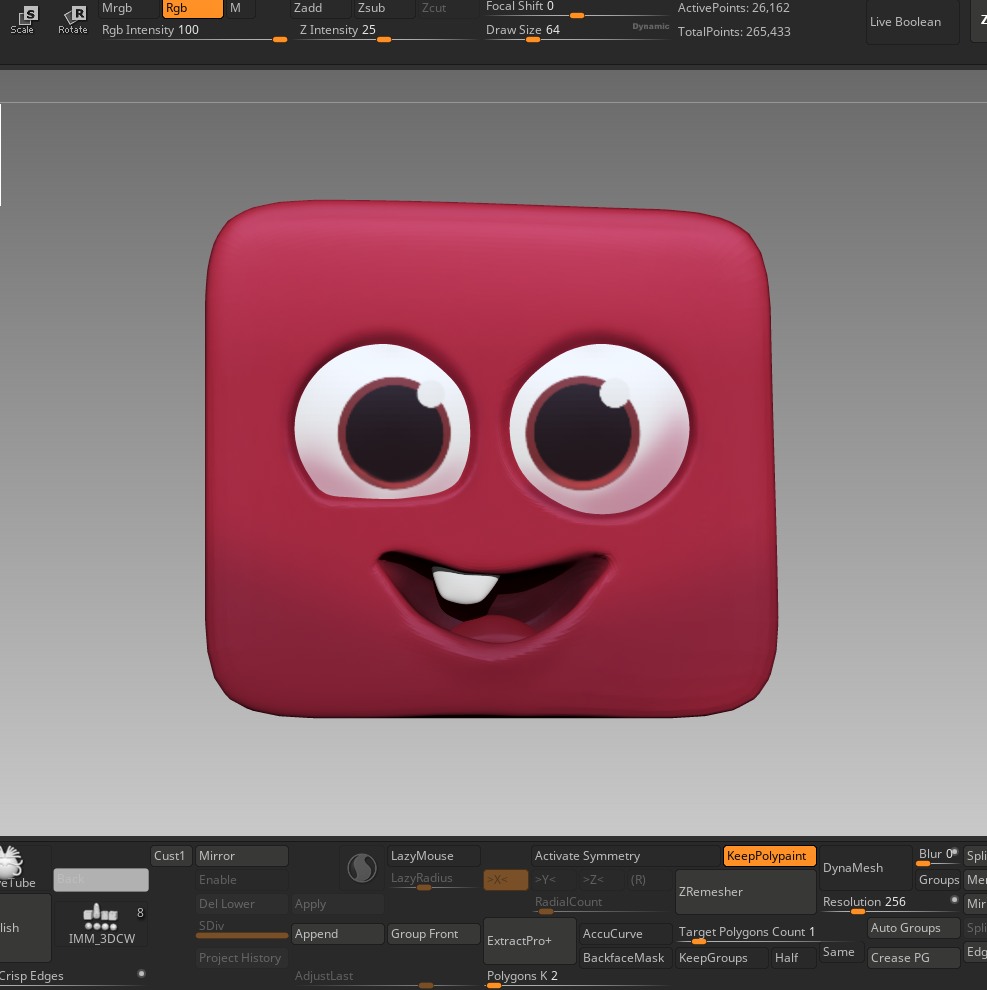Screen dimensions: 987x990
Task: Enable AccuCurve for the brush
Action: (625, 934)
